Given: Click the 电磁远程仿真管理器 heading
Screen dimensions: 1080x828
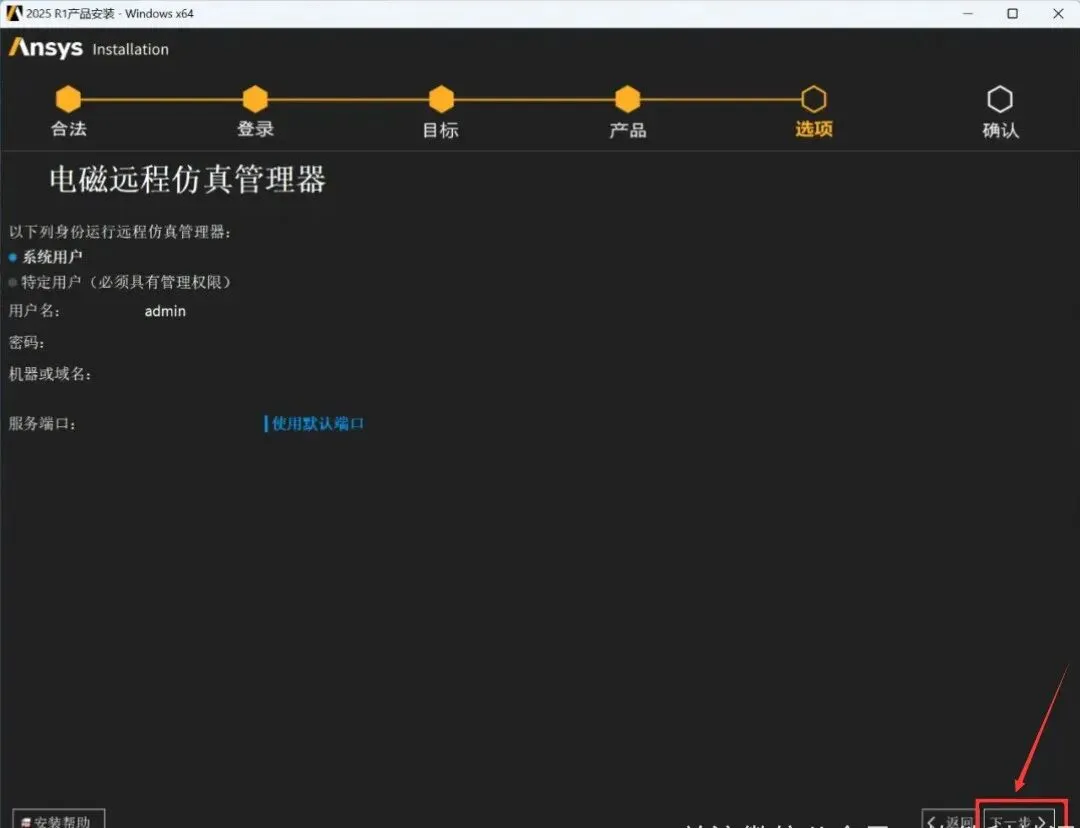Looking at the screenshot, I should click(187, 179).
